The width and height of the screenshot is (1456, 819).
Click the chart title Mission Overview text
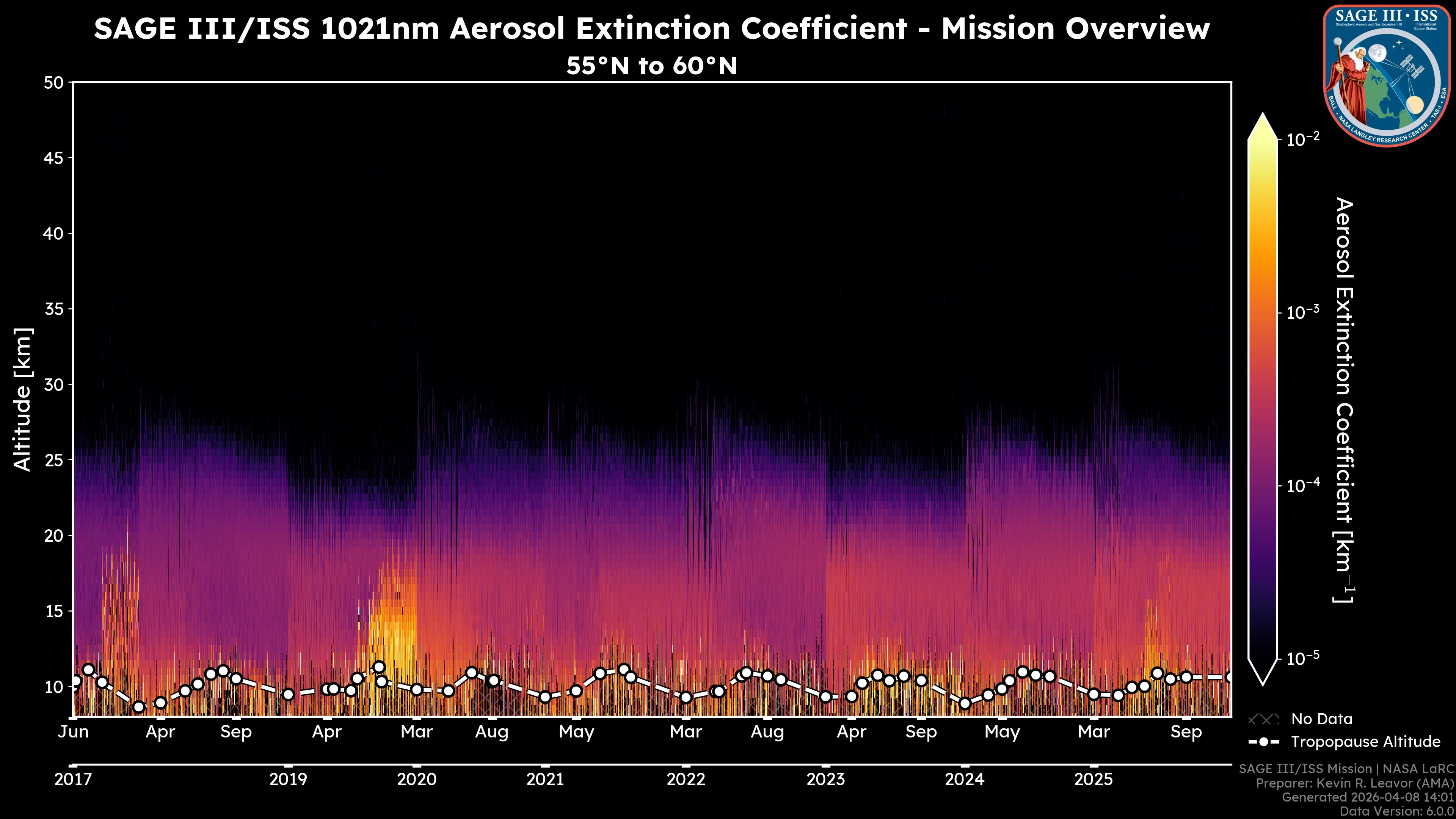[651, 28]
